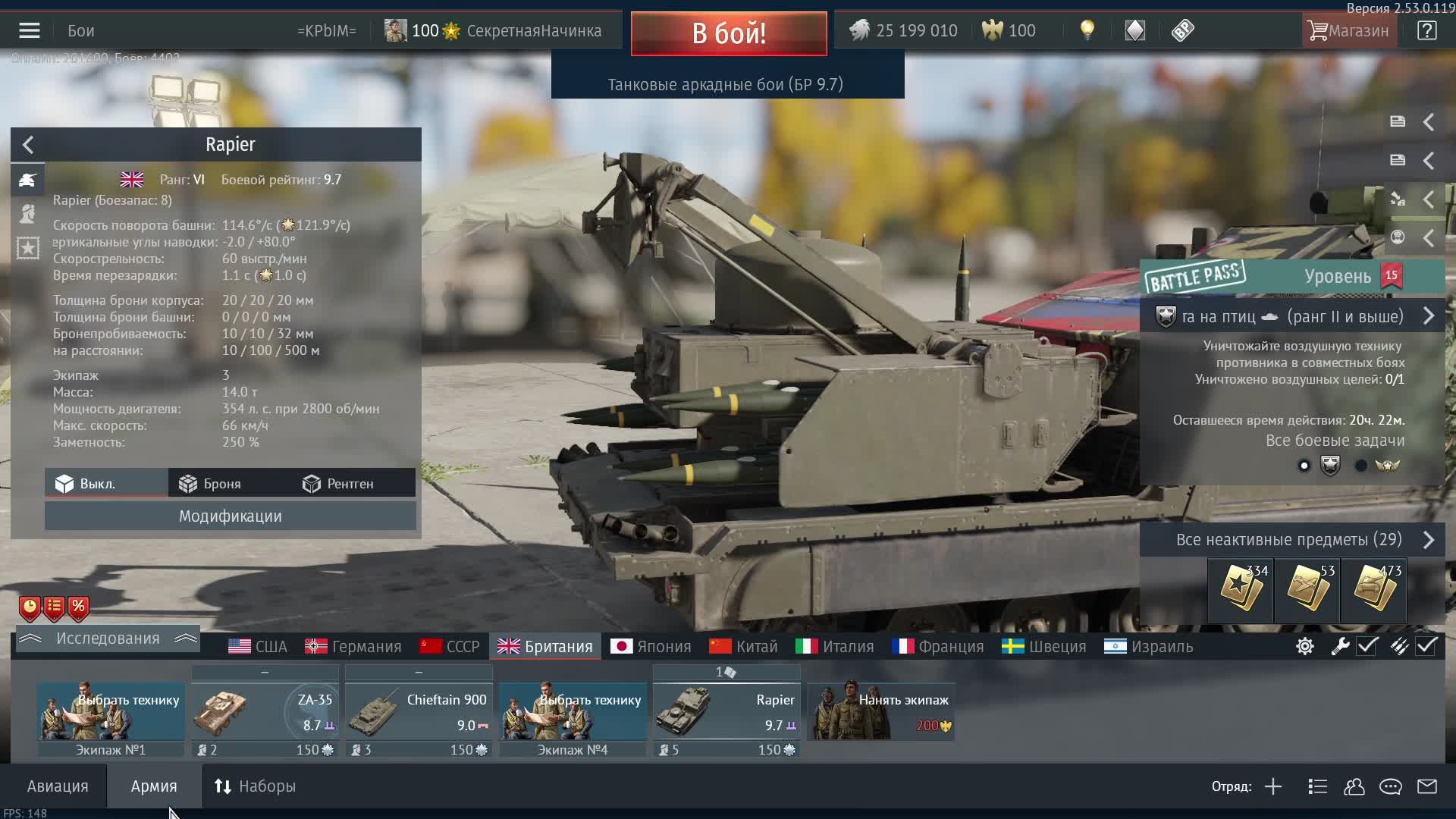Expand the Исследования research panel

[x=107, y=639]
